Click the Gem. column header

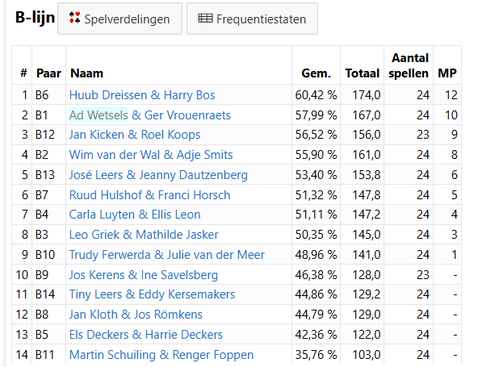(316, 73)
